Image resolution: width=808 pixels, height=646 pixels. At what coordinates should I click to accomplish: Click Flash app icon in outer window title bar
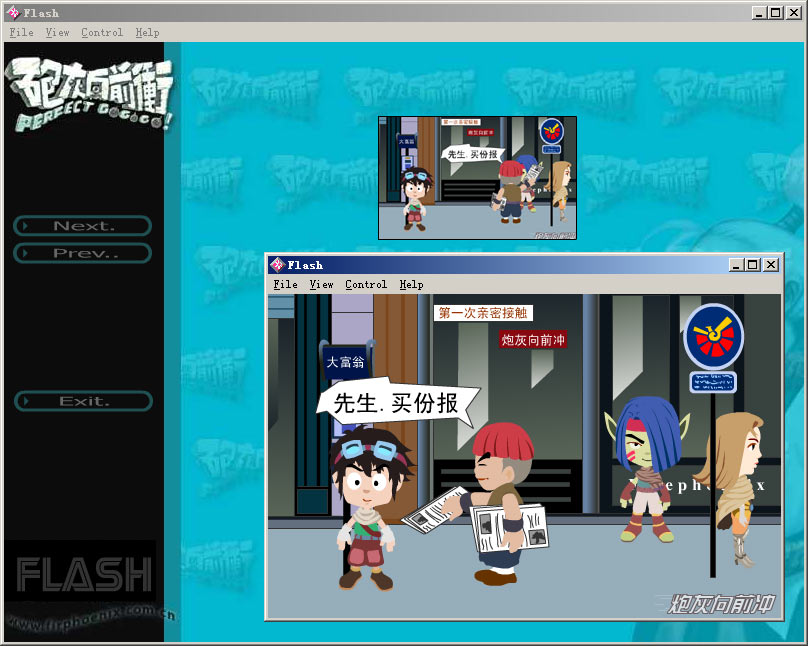click(x=12, y=13)
